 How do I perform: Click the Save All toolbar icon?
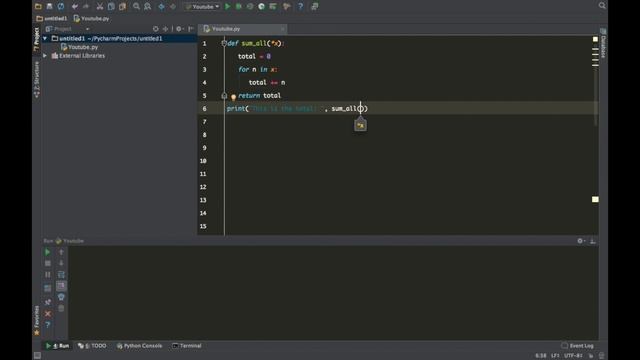click(49, 6)
